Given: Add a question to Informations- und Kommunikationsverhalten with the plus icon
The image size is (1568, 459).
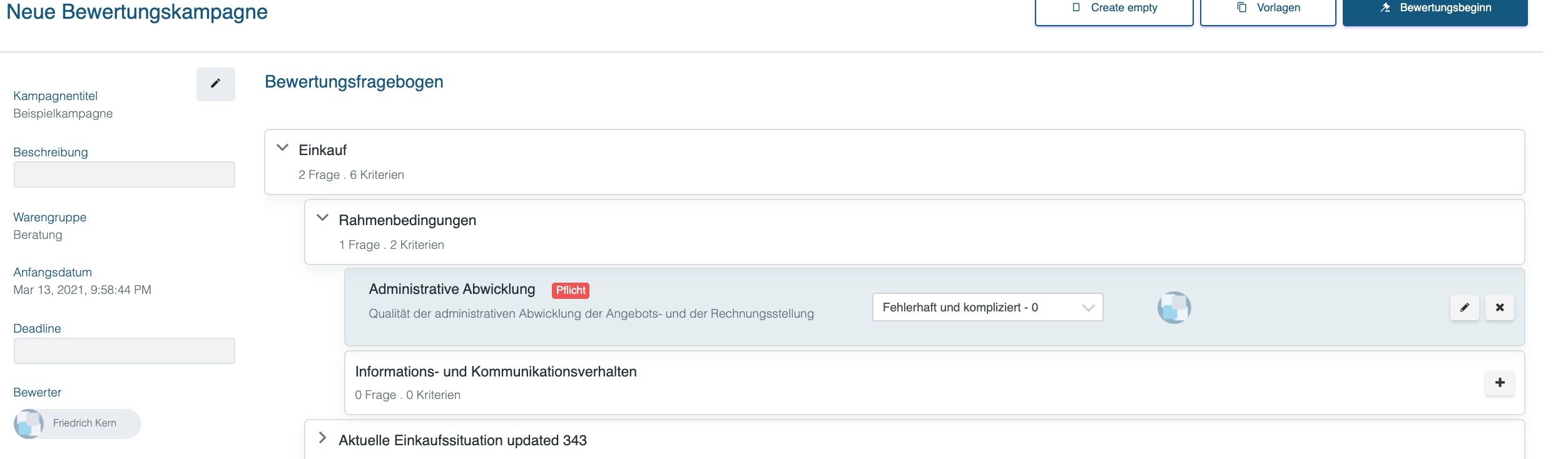Looking at the screenshot, I should coord(1500,383).
